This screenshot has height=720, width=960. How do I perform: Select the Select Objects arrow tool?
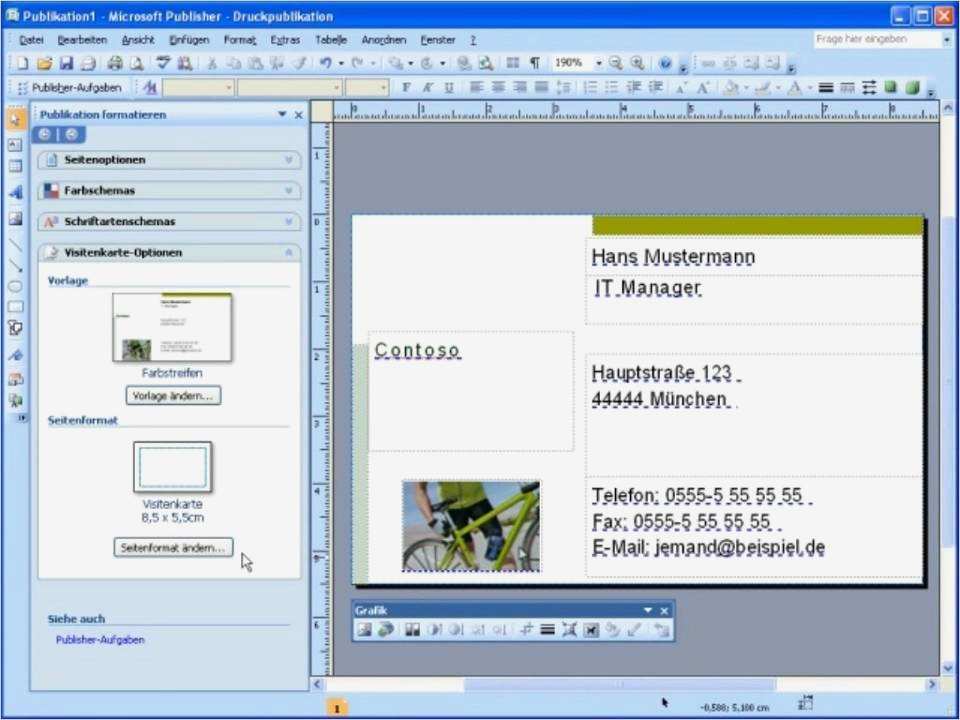point(15,119)
